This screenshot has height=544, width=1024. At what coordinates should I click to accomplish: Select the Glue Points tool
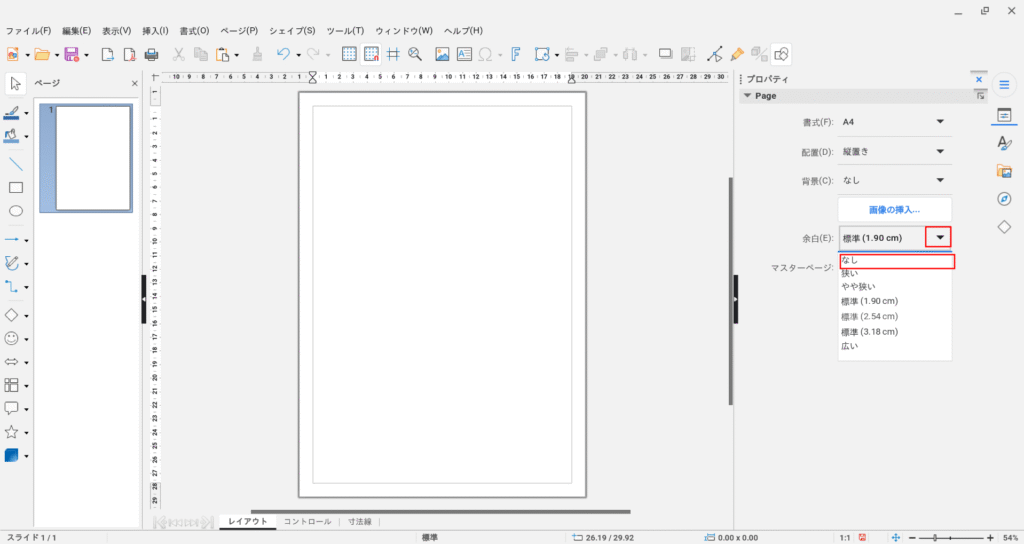pos(737,54)
